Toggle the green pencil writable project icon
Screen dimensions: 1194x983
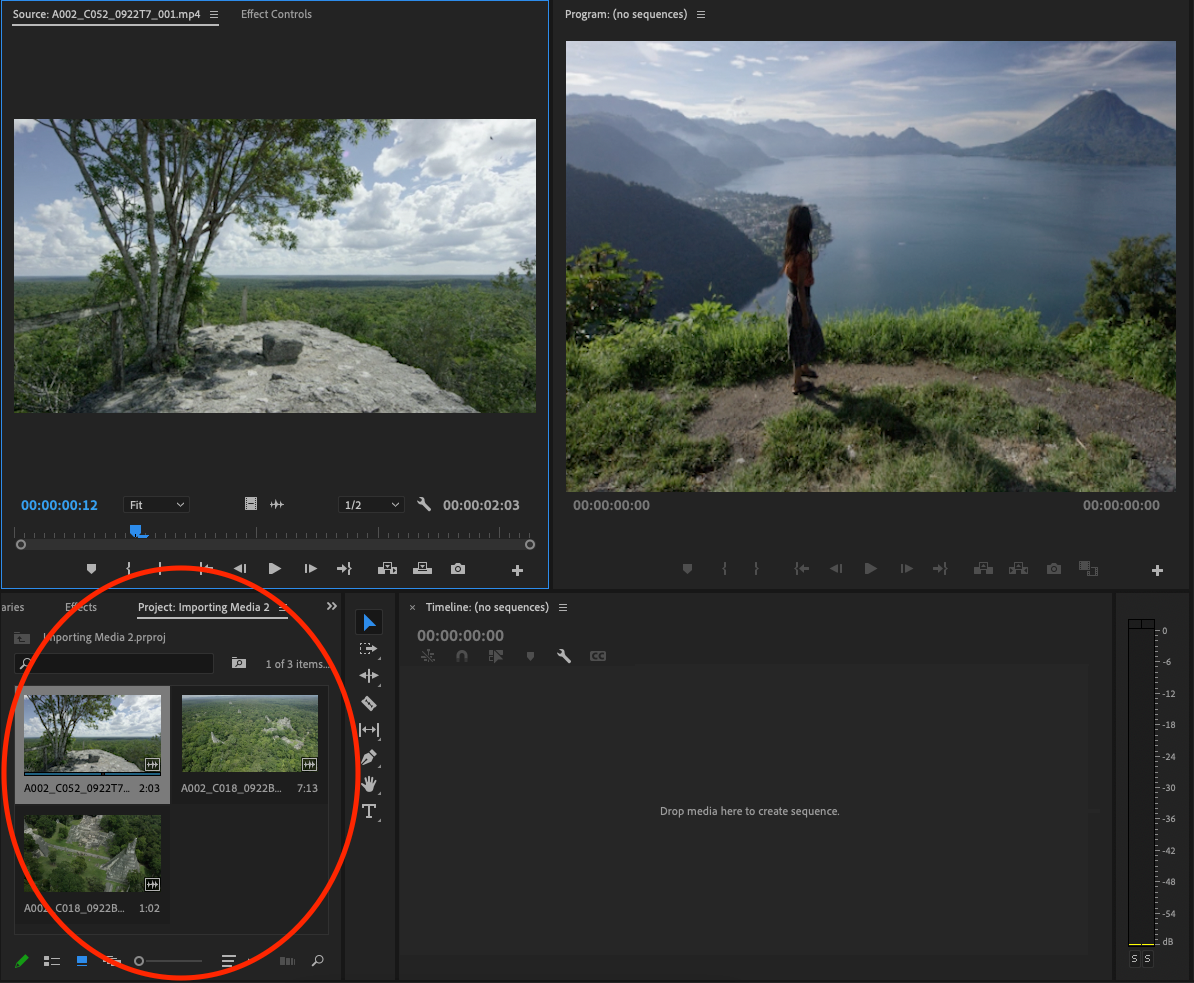[x=21, y=961]
